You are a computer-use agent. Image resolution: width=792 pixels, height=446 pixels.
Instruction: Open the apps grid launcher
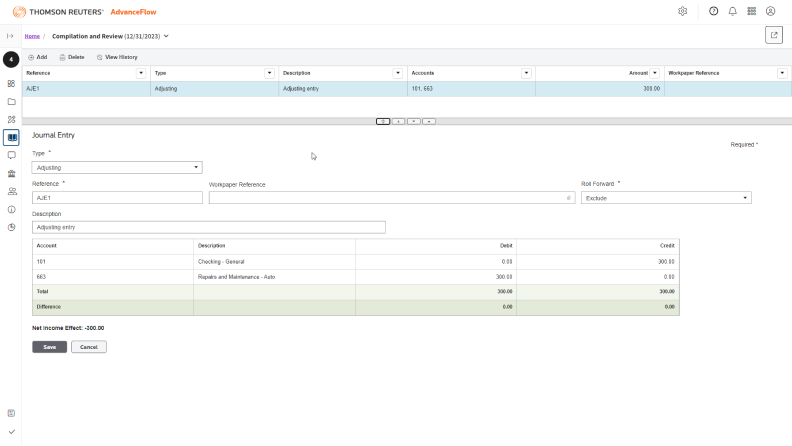click(751, 11)
